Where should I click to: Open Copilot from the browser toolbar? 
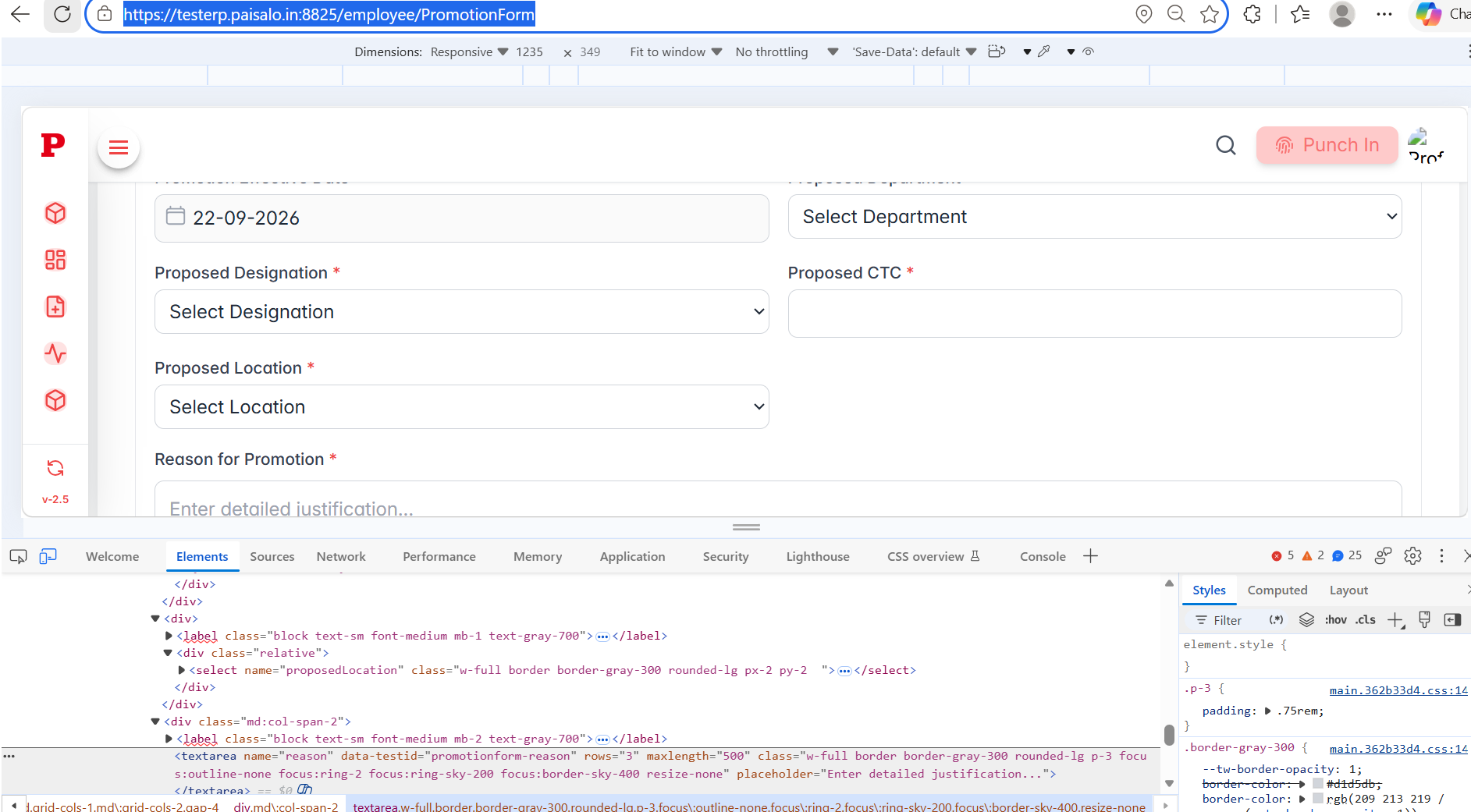point(1429,14)
